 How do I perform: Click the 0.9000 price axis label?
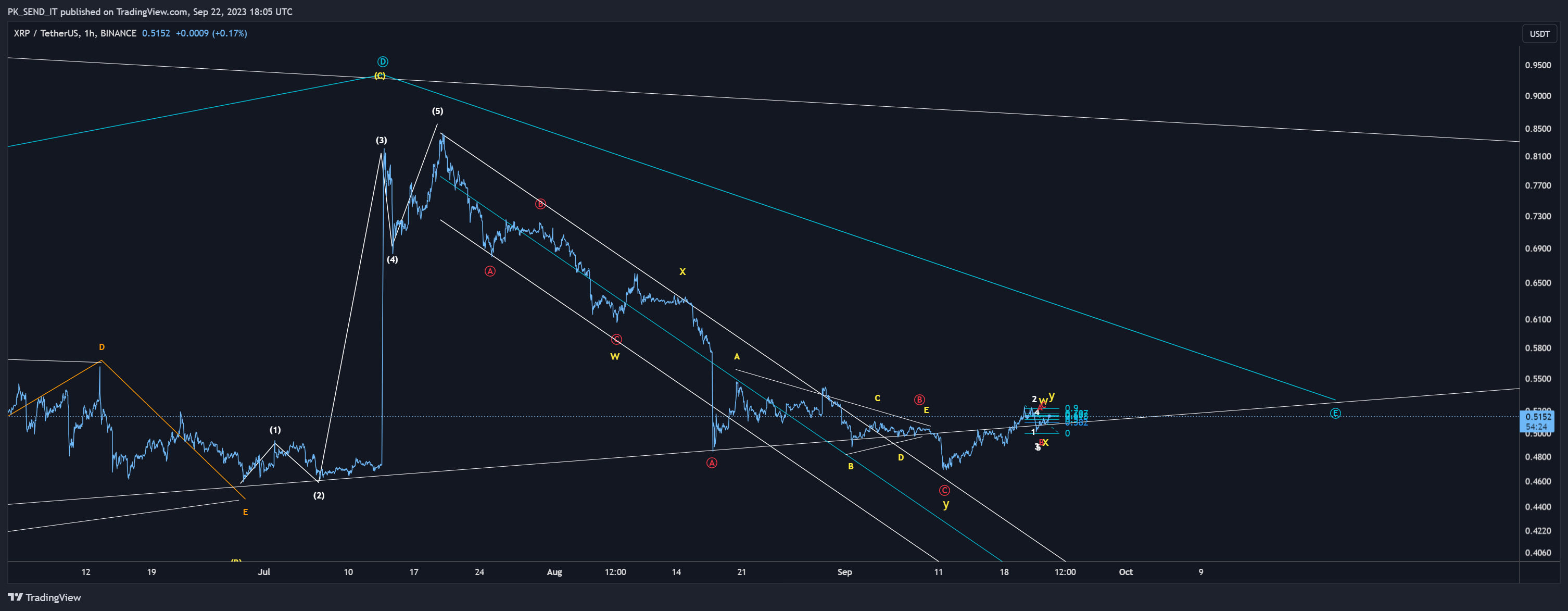(x=1538, y=96)
